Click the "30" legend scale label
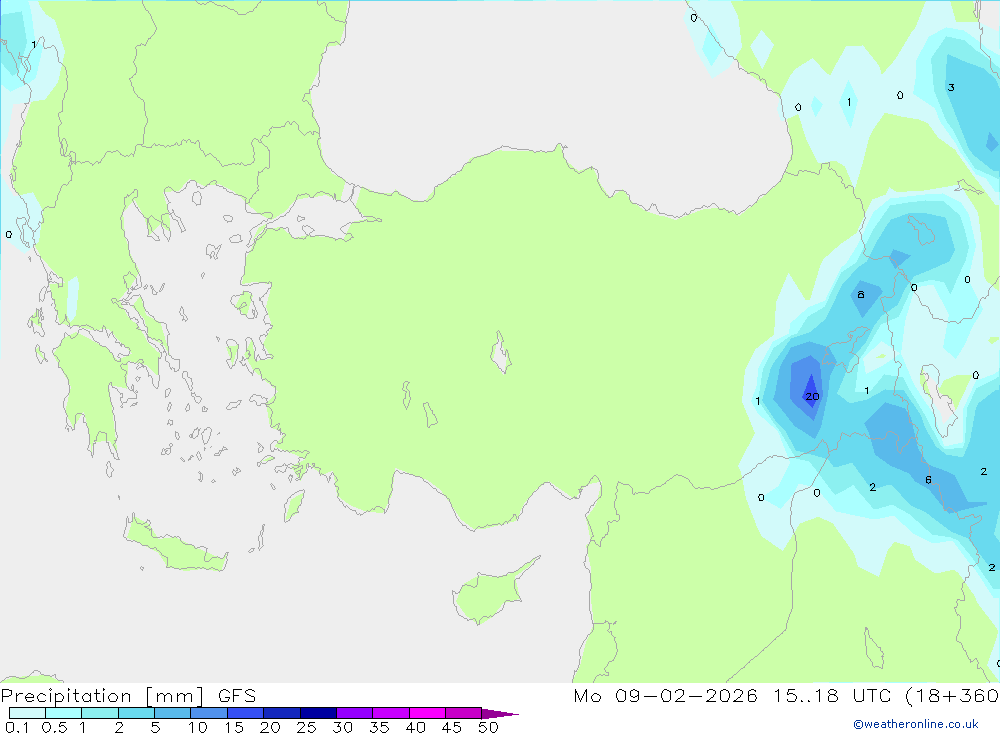The image size is (1000, 733). (x=342, y=727)
